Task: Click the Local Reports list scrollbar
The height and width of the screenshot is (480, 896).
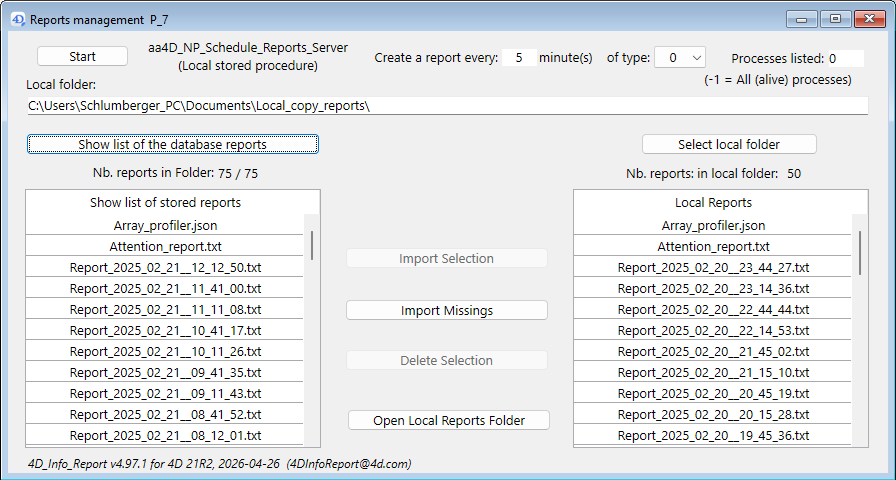Action: point(860,252)
